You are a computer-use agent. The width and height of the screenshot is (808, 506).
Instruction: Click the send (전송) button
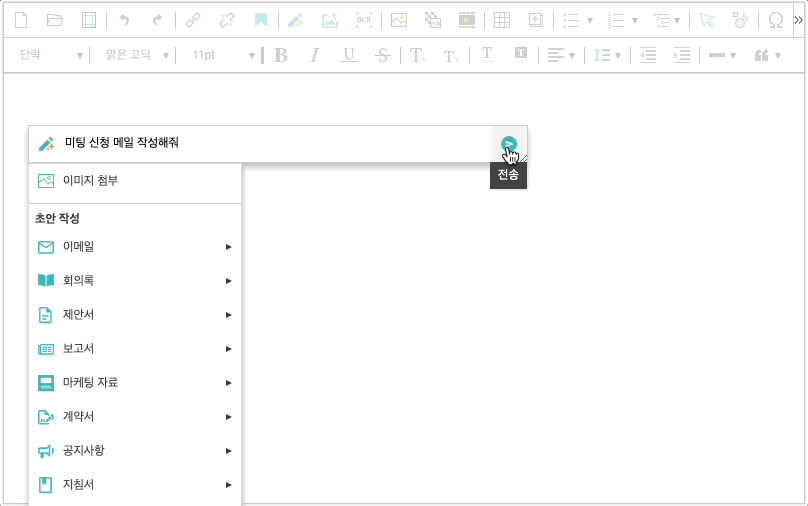(509, 144)
